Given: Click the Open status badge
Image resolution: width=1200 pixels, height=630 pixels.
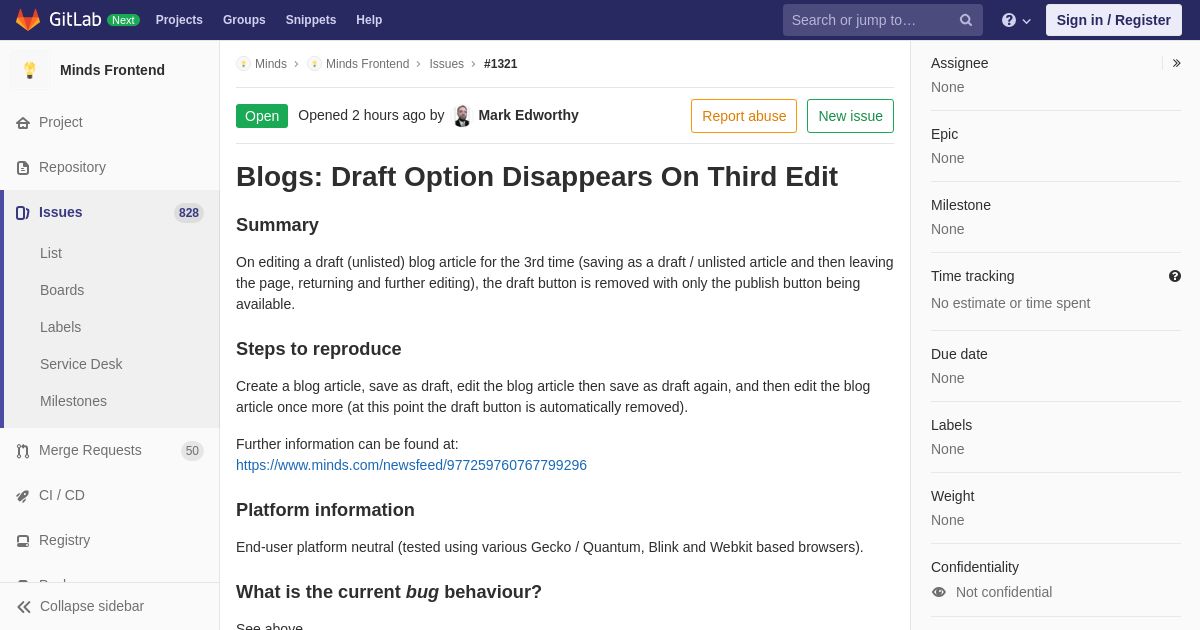Looking at the screenshot, I should 262,116.
